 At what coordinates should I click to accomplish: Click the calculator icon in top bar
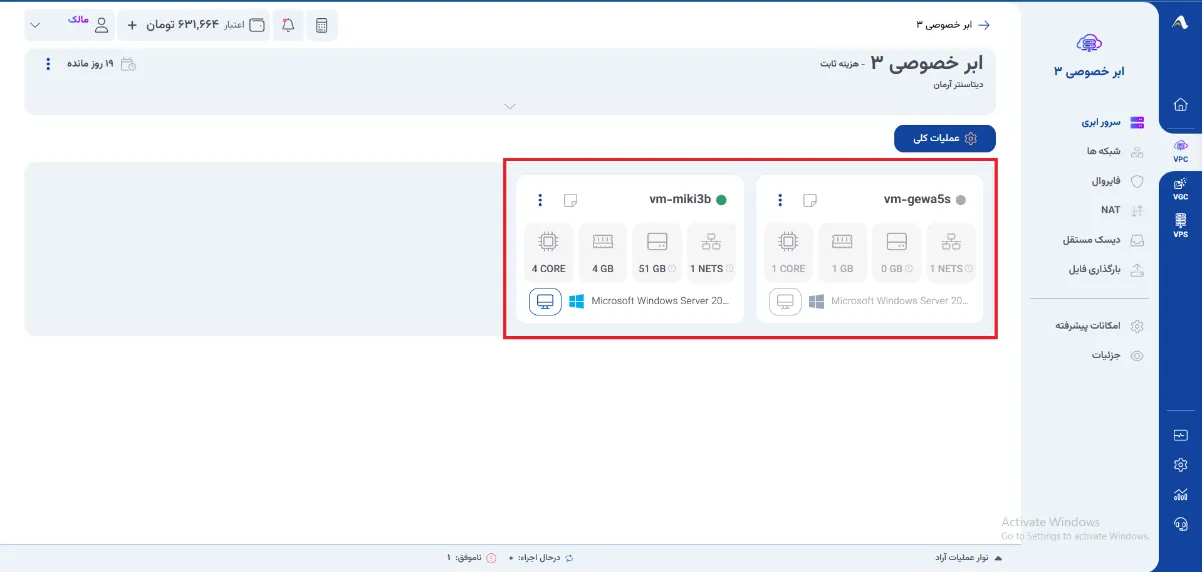point(321,25)
